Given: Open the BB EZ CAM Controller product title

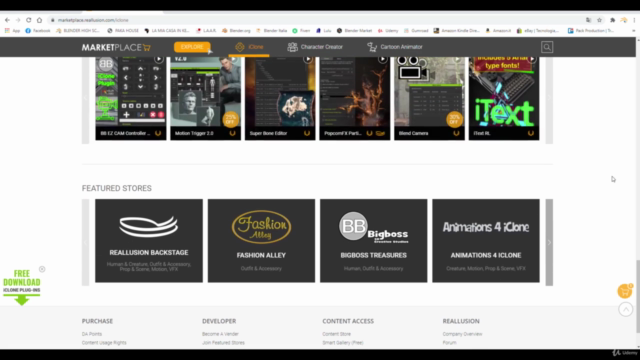Looking at the screenshot, I should click(125, 133).
